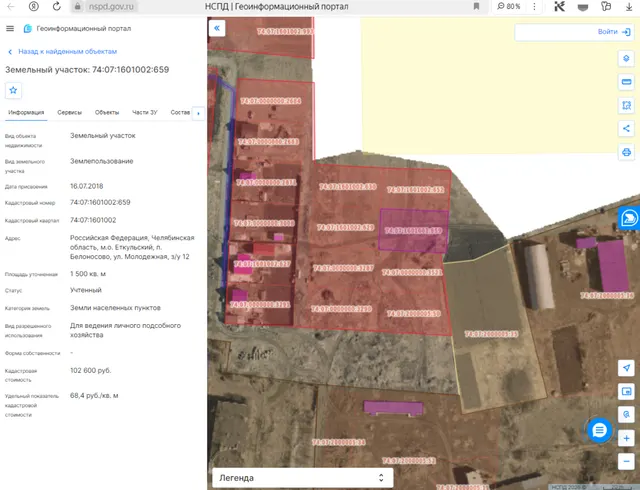Click the cadastral quarter 74:07:1601002 value
This screenshot has height=490, width=640.
[x=93, y=220]
